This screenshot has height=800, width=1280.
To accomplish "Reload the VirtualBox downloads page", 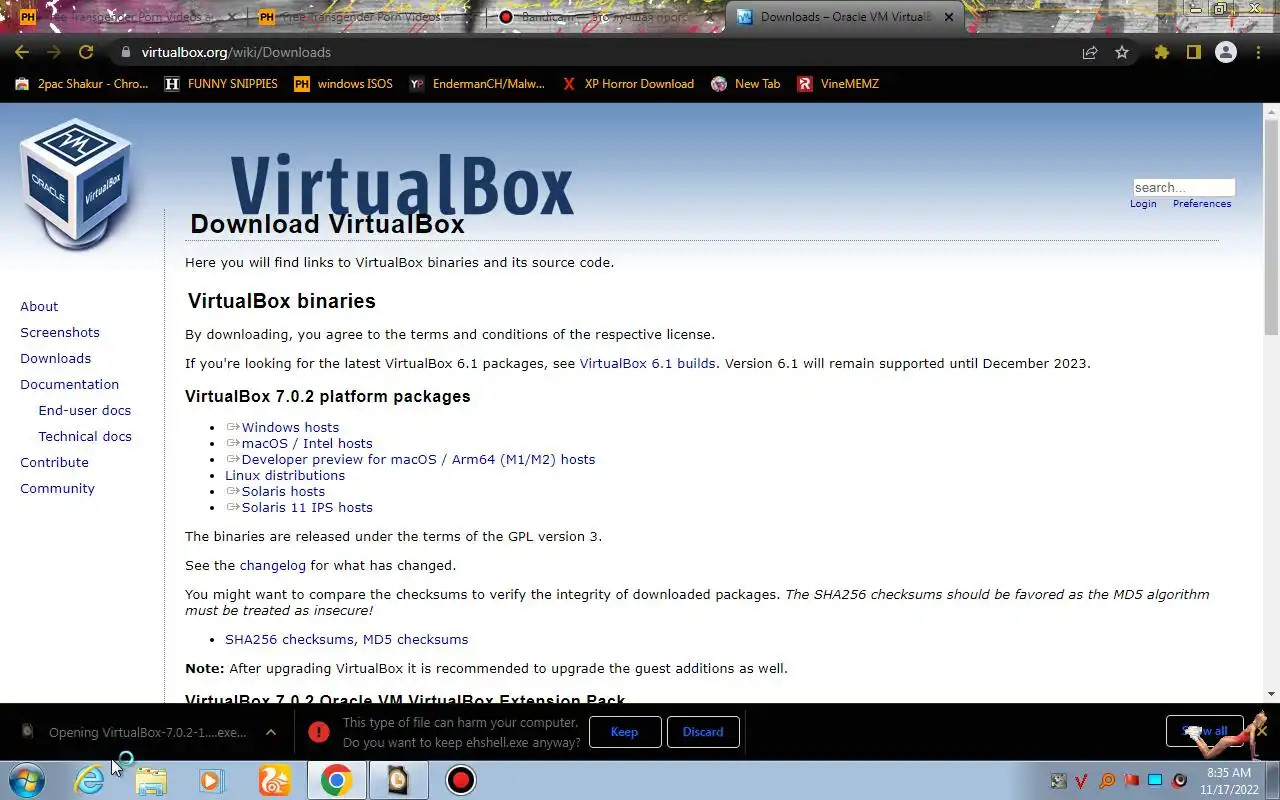I will (x=86, y=52).
